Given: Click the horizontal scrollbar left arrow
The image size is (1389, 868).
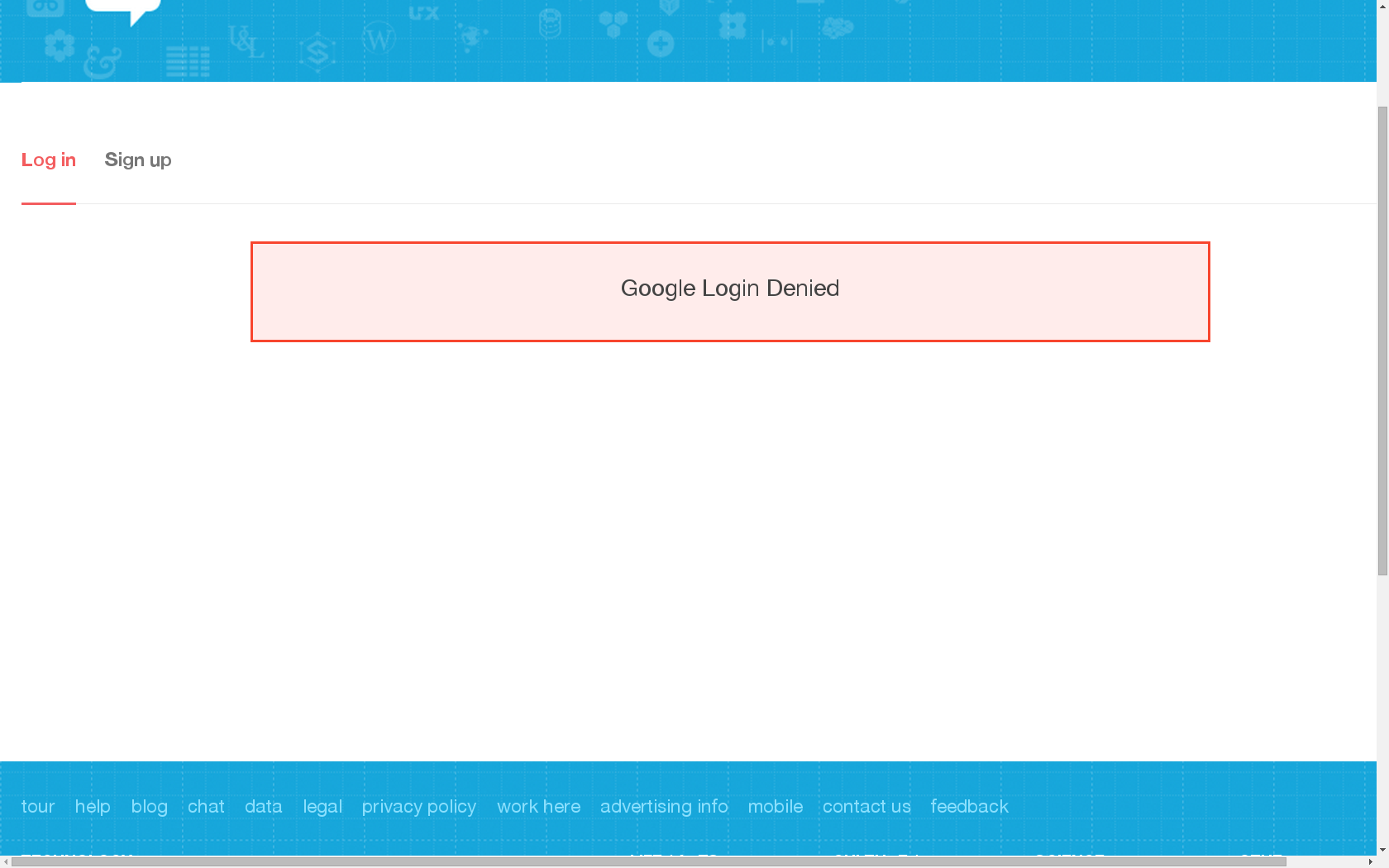Looking at the screenshot, I should pos(6,861).
